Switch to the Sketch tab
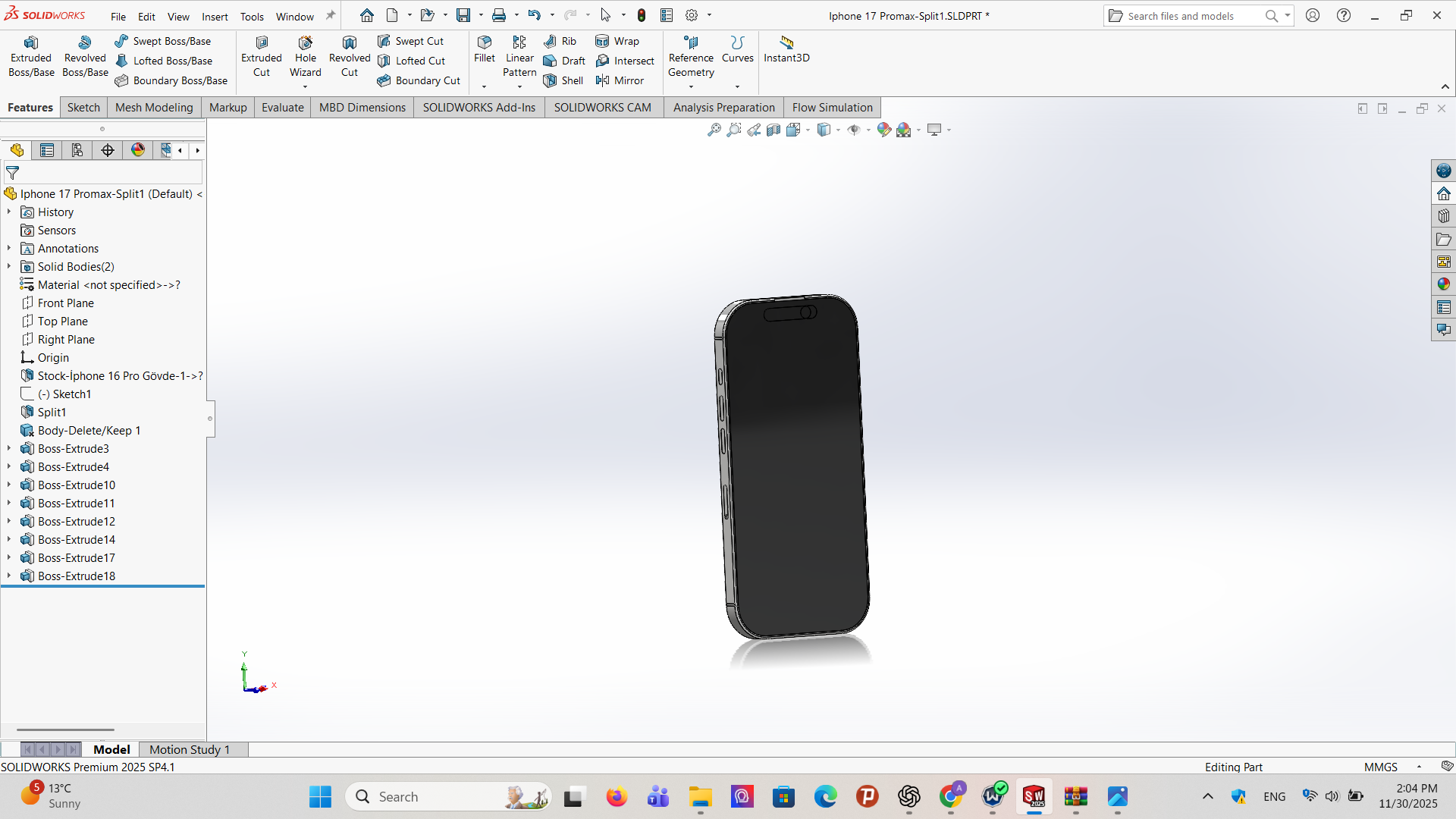This screenshot has height=819, width=1456. click(83, 108)
